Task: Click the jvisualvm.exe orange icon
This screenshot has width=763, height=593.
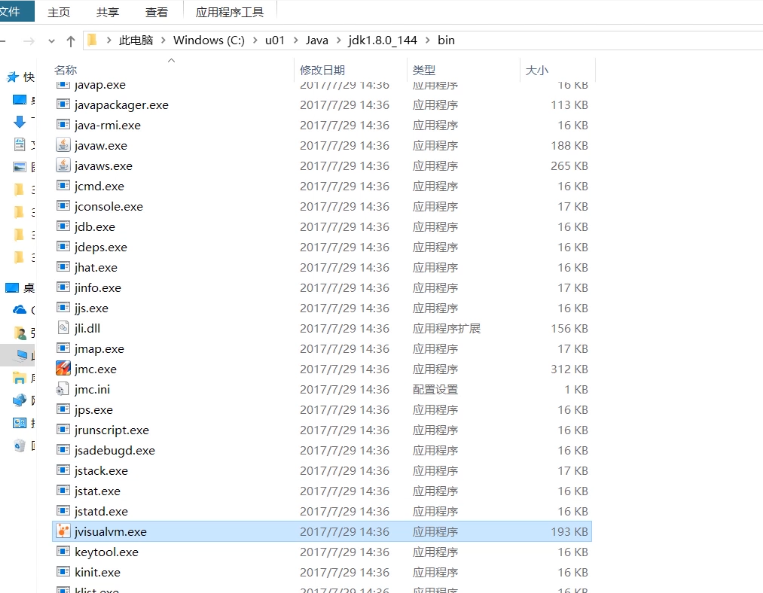Action: click(x=63, y=531)
